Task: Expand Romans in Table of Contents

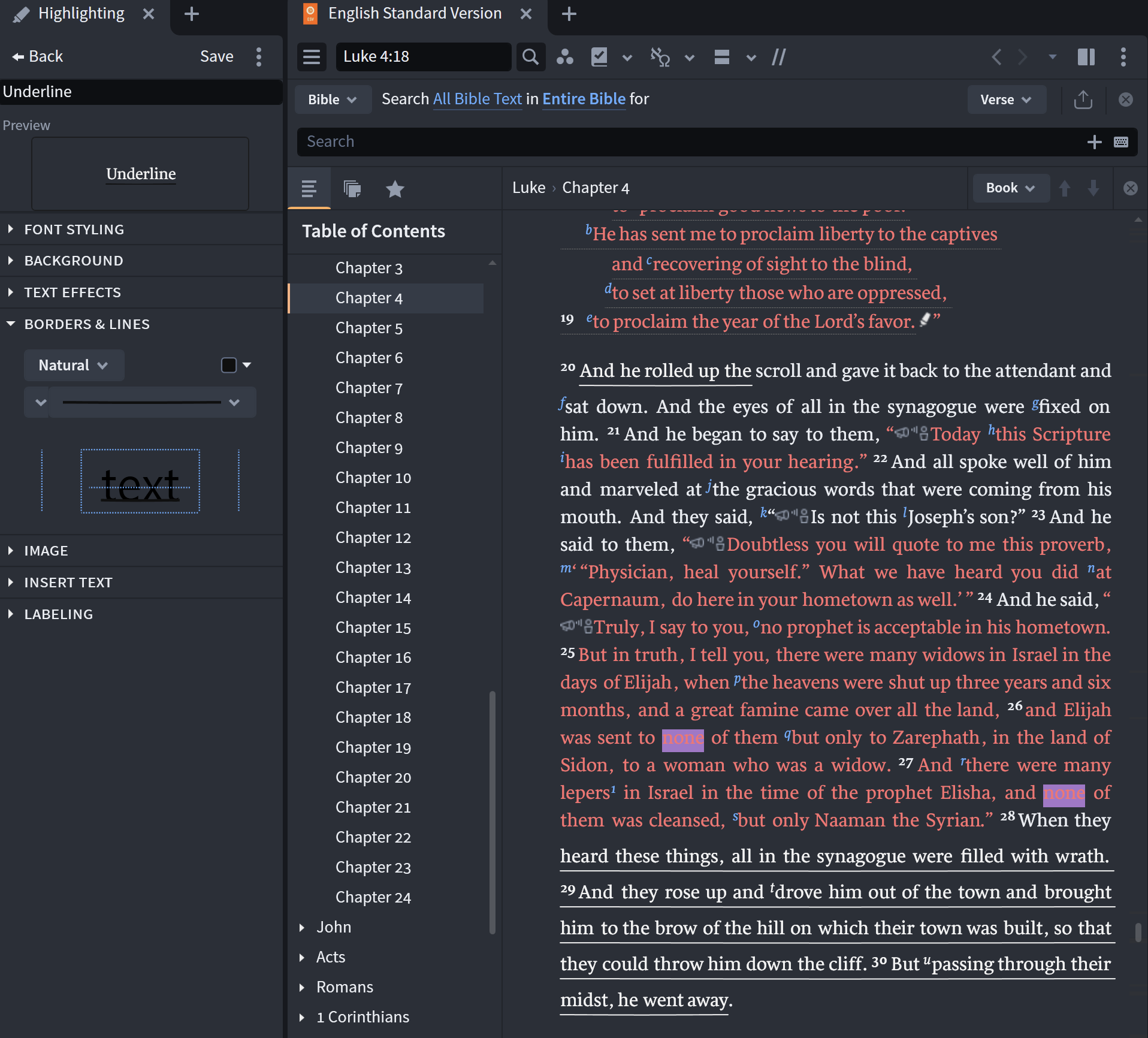Action: point(302,987)
